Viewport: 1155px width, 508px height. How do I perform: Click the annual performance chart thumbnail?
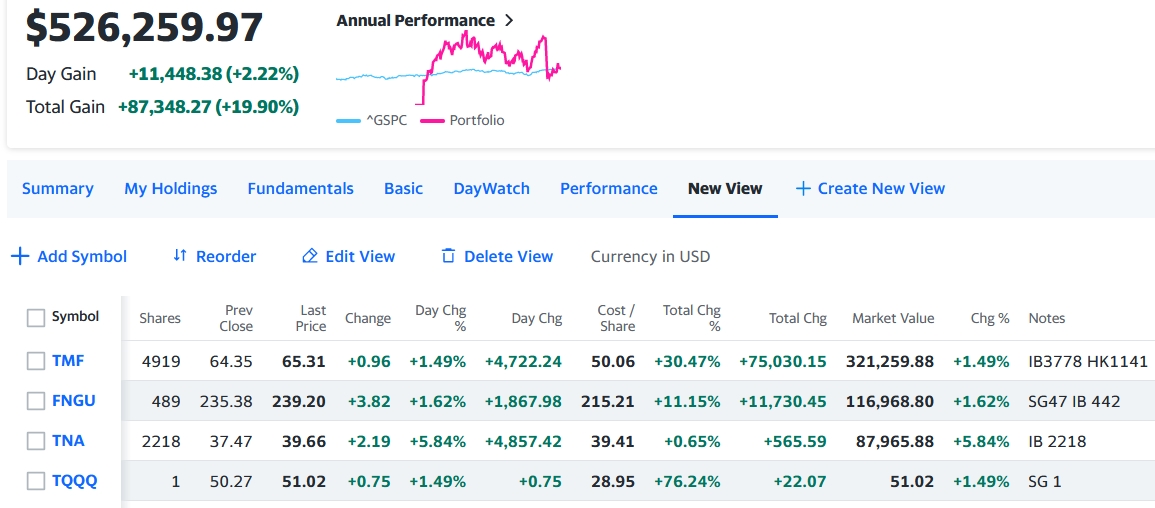pyautogui.click(x=448, y=68)
